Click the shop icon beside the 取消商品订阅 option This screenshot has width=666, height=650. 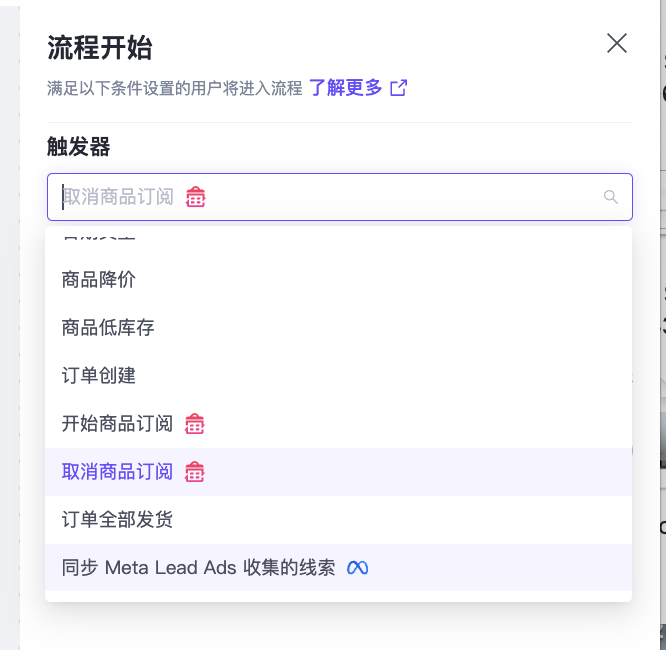[195, 472]
